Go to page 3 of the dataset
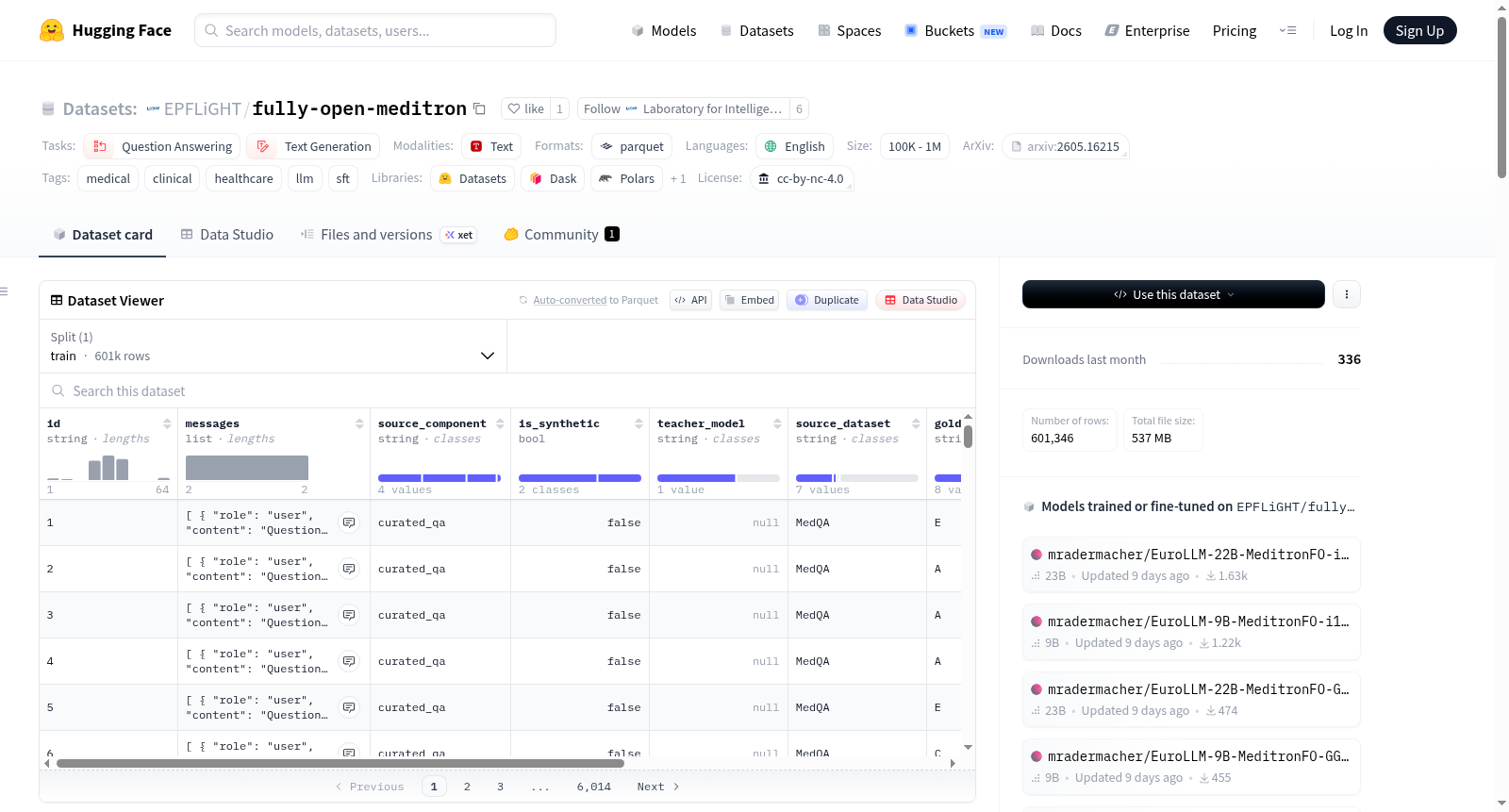 (500, 787)
